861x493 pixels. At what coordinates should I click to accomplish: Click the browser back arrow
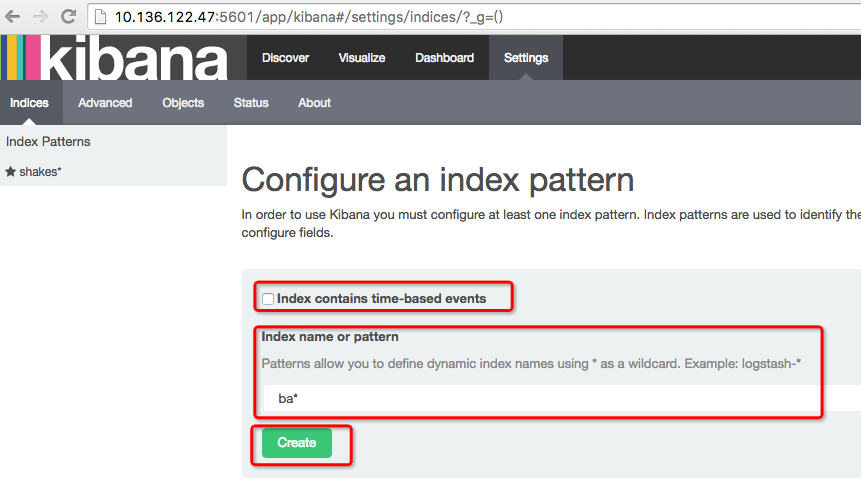pos(14,16)
